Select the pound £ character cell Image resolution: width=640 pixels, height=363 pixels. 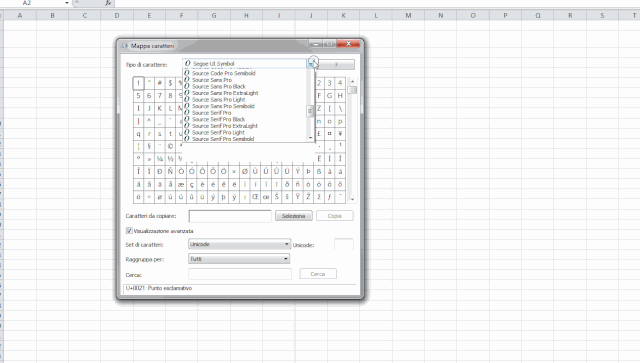point(319,134)
